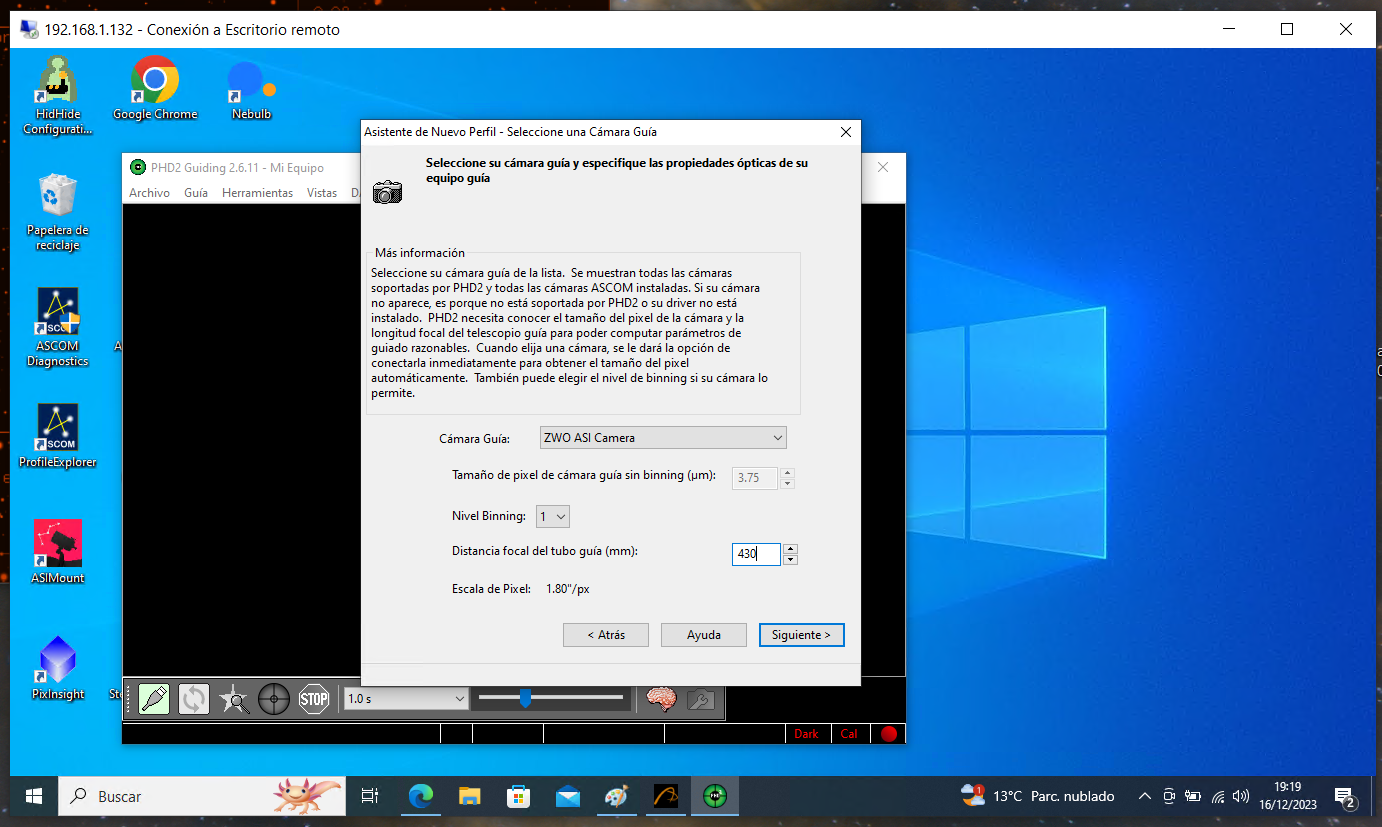The height and width of the screenshot is (827, 1382).
Task: Open the clock showing 19:19 16/12/2023
Action: coord(1288,796)
